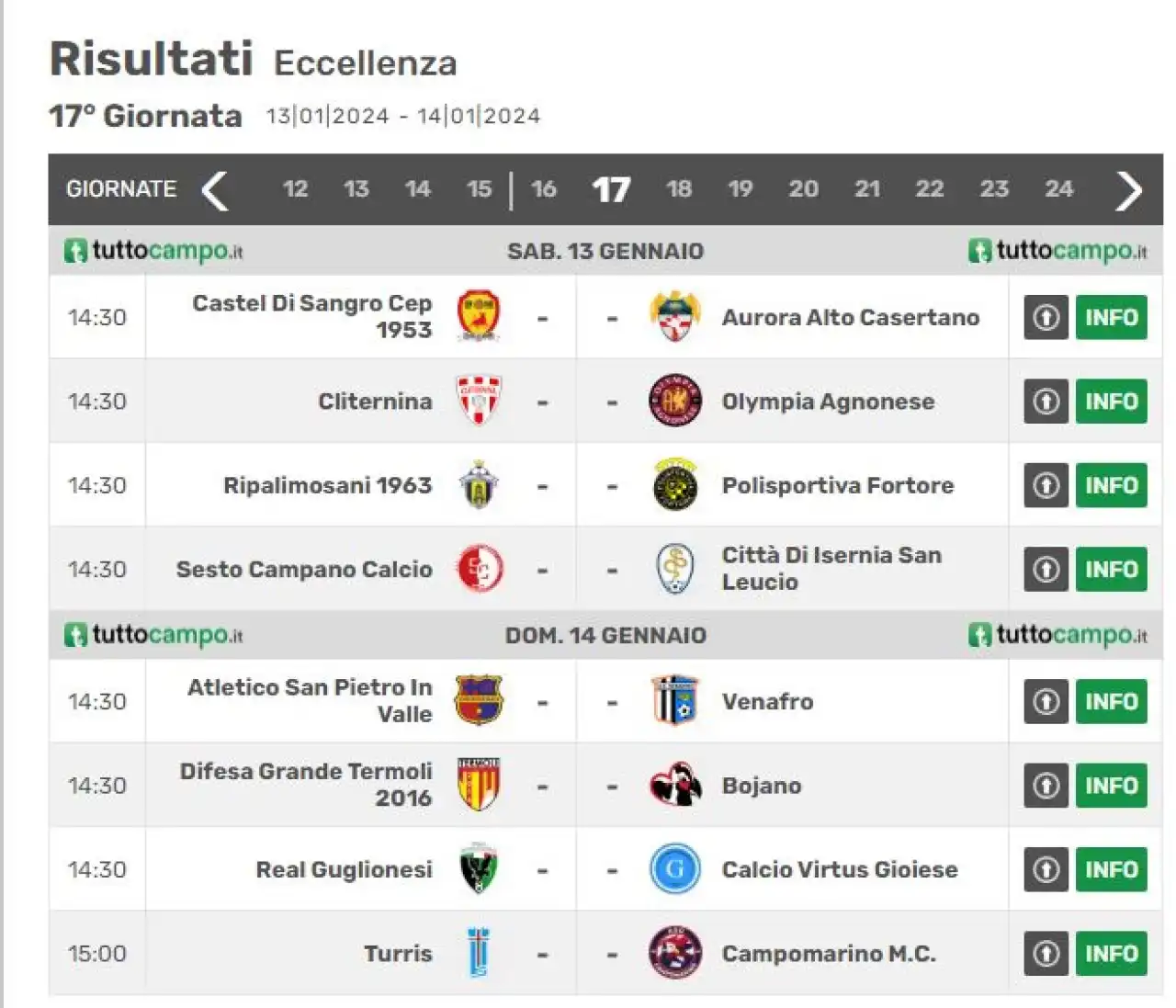
Task: Open INFO for Castel Di Sangro match
Action: point(1112,317)
